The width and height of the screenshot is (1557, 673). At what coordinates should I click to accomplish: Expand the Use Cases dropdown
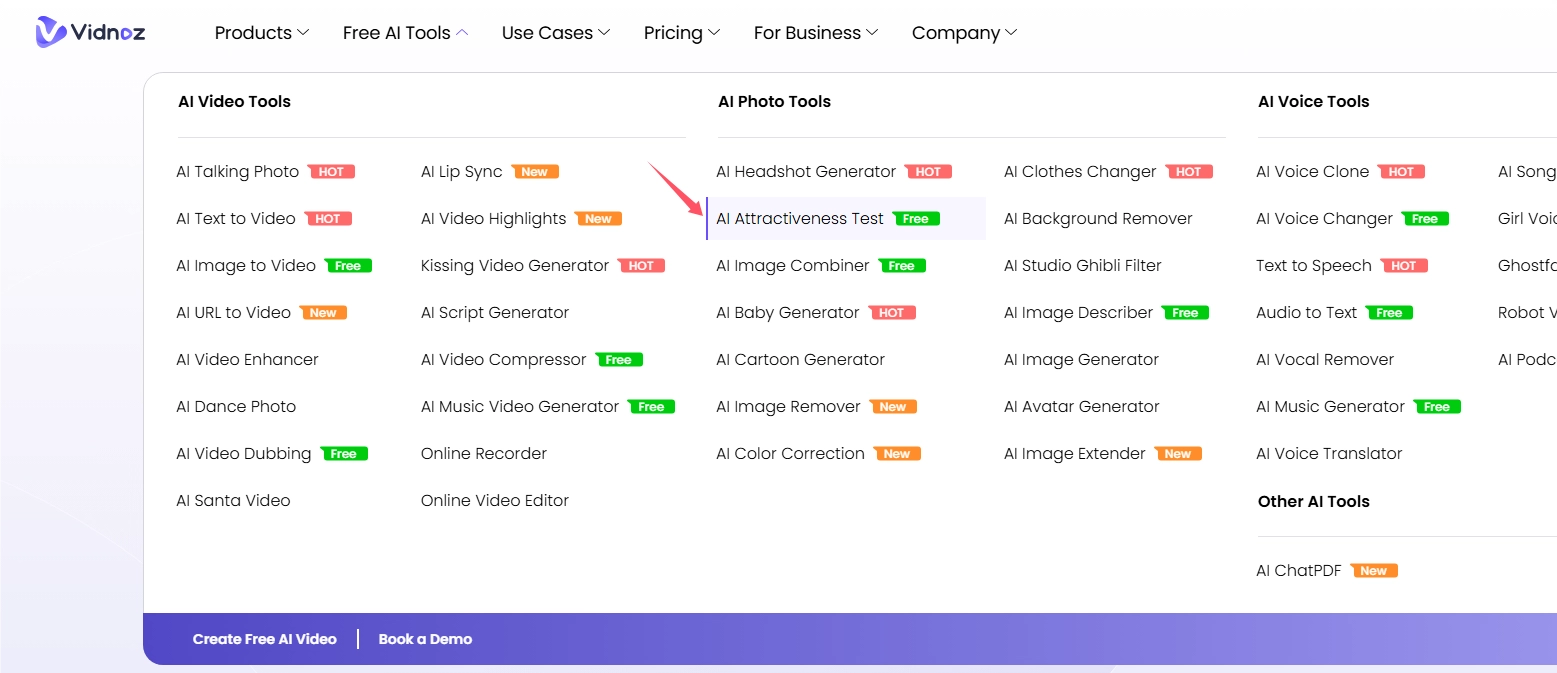[548, 32]
